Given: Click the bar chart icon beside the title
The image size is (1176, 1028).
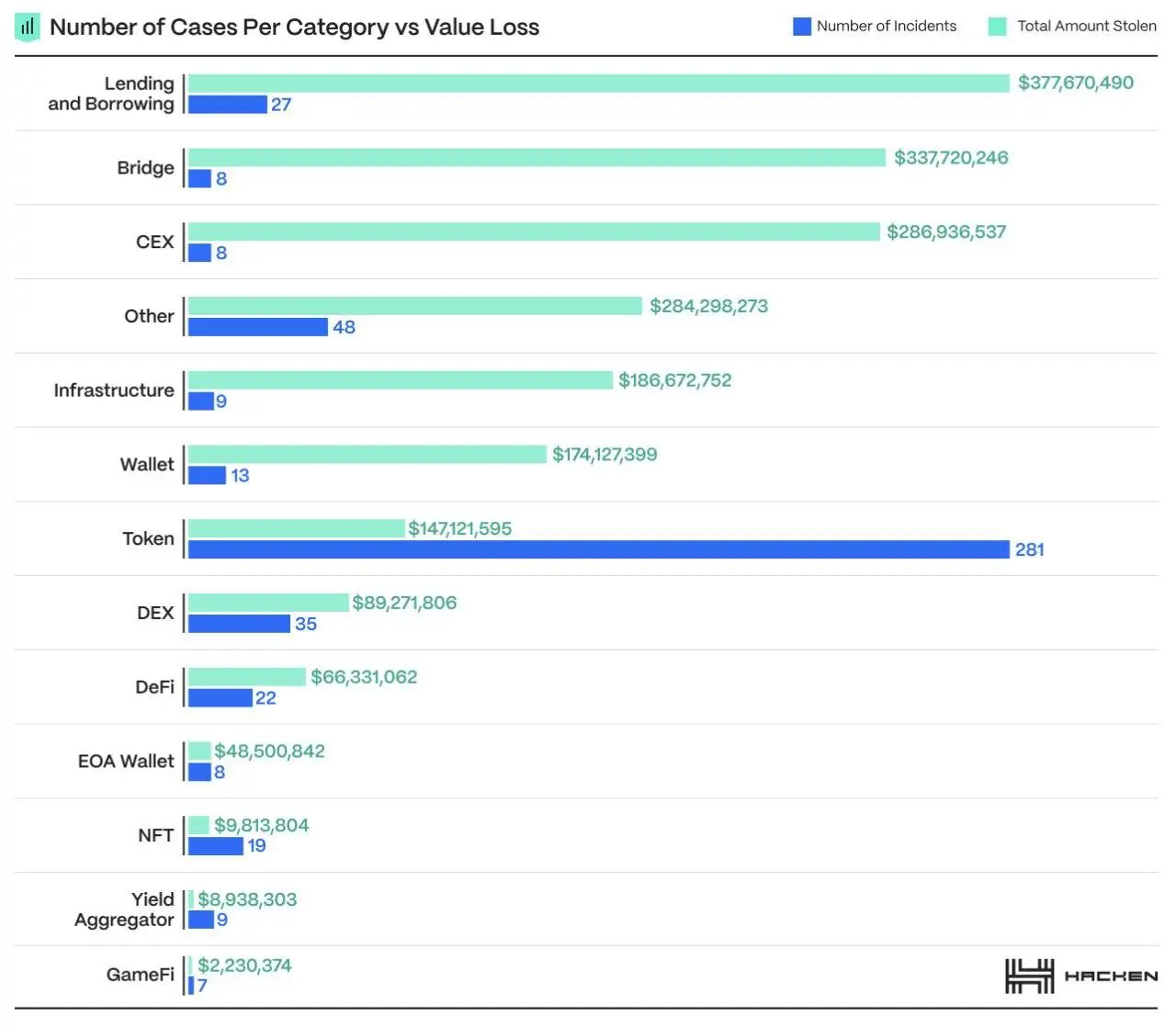Looking at the screenshot, I should pos(28,27).
